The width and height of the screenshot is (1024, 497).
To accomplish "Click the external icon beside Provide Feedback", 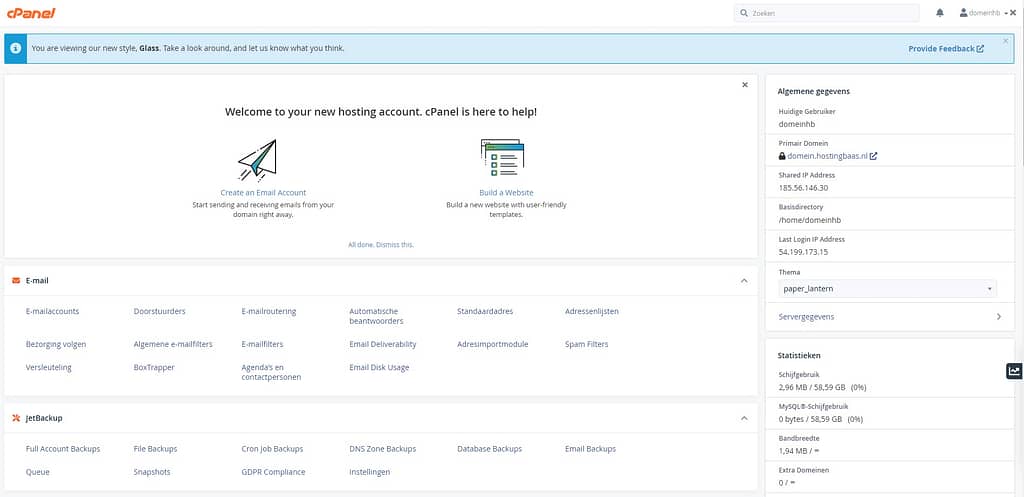I will point(980,48).
